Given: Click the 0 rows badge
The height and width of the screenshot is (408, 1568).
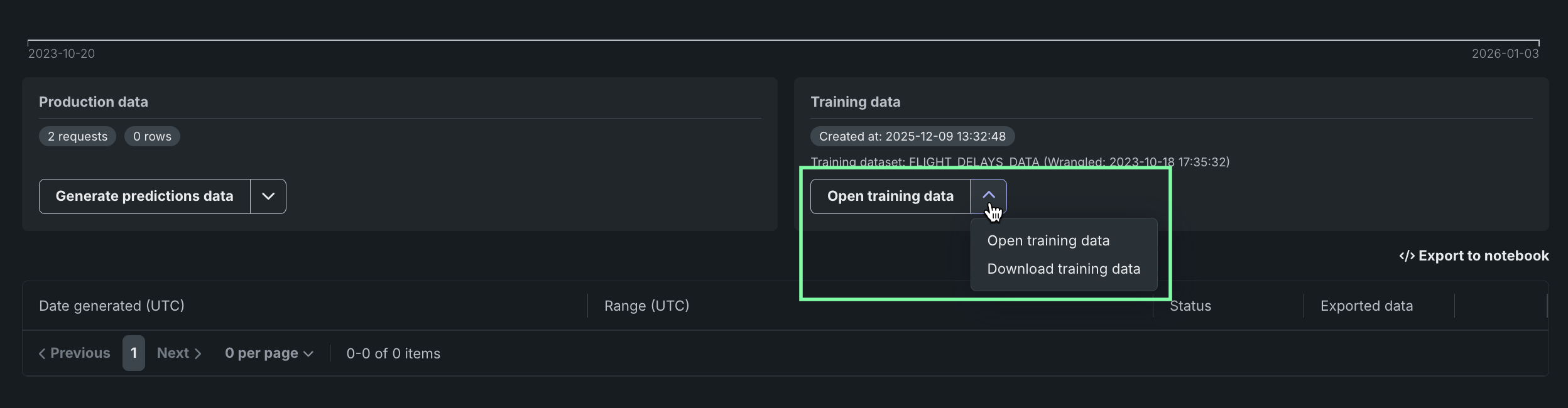Looking at the screenshot, I should (x=152, y=137).
